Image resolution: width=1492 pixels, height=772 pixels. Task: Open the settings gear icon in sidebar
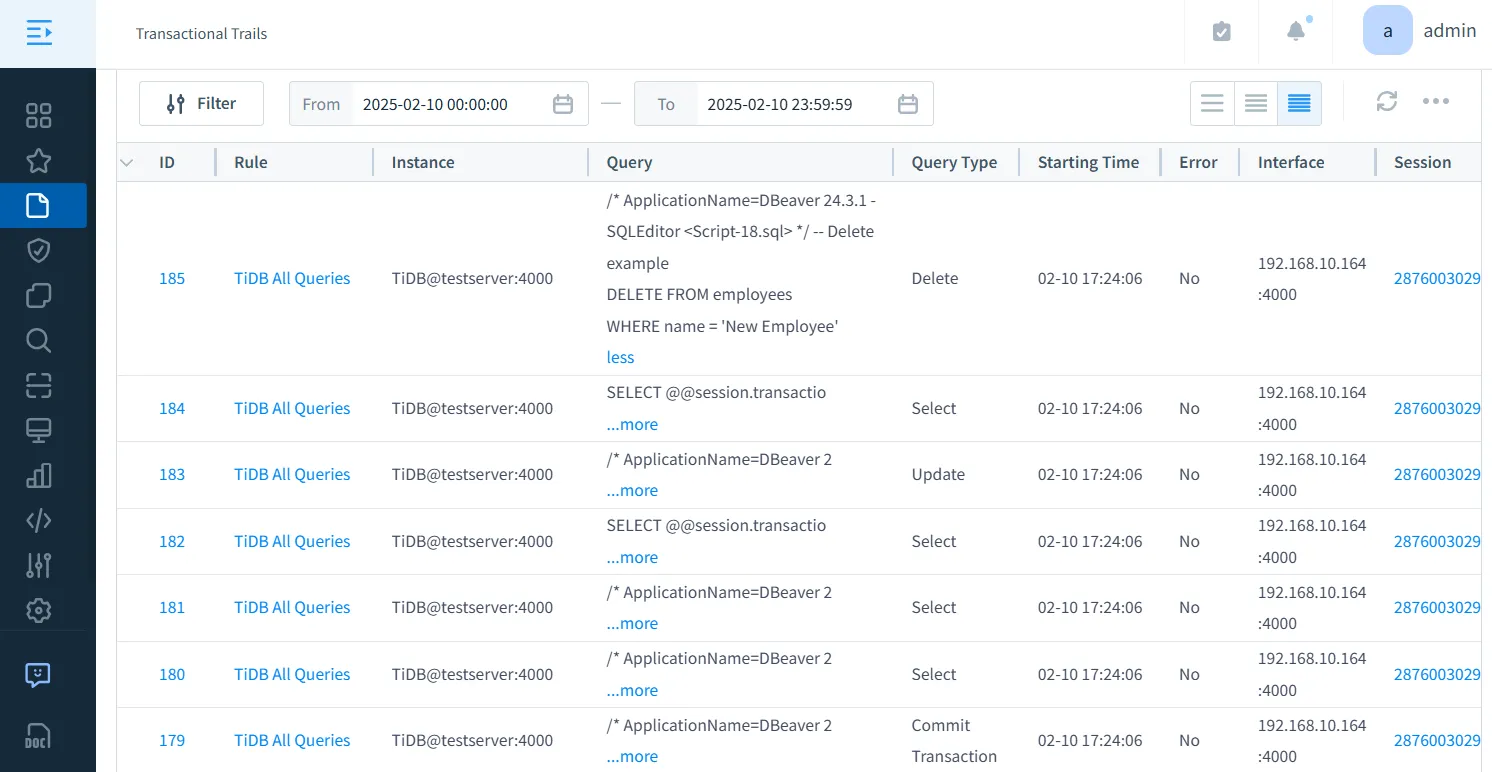(x=38, y=610)
